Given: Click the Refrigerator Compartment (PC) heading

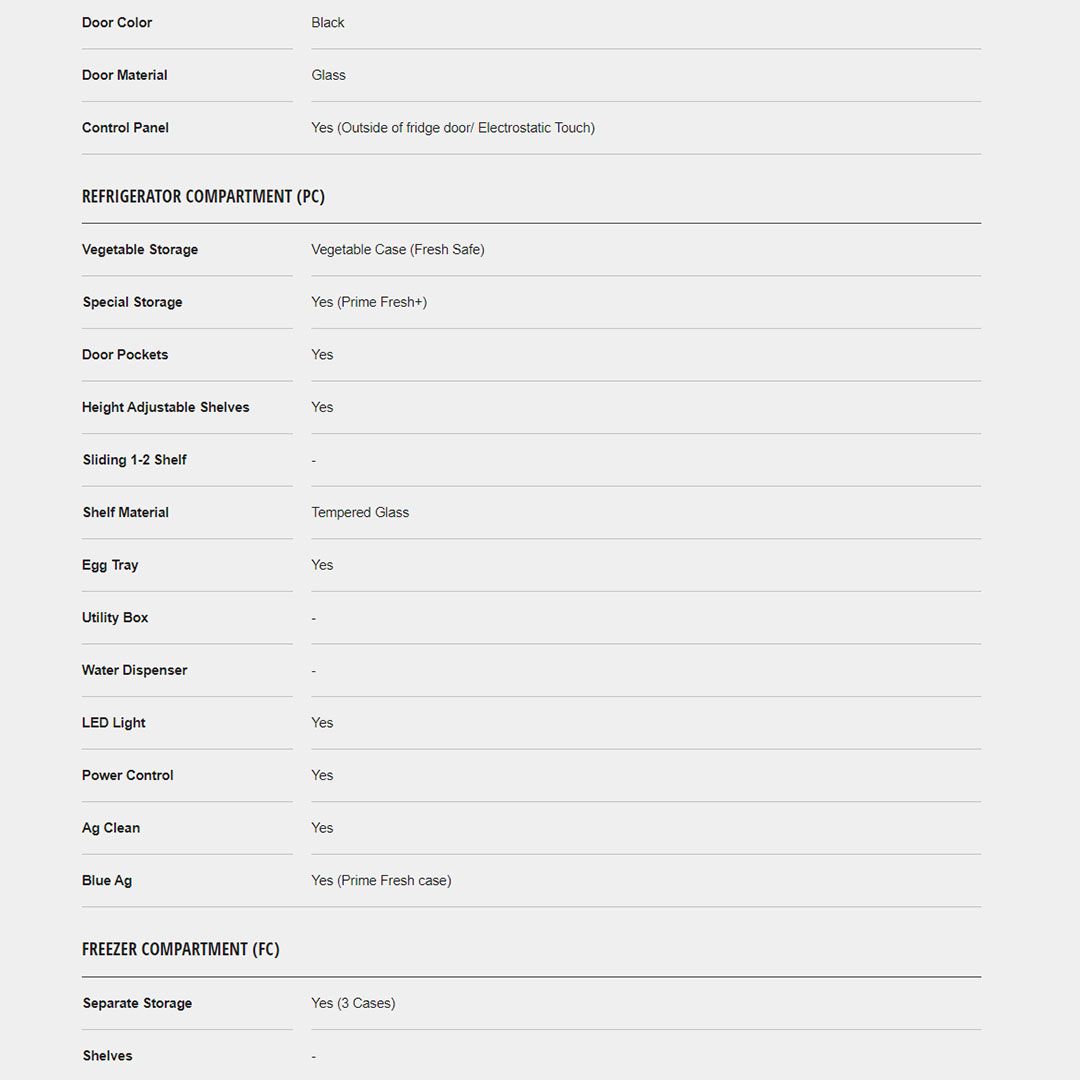Looking at the screenshot, I should click(203, 196).
